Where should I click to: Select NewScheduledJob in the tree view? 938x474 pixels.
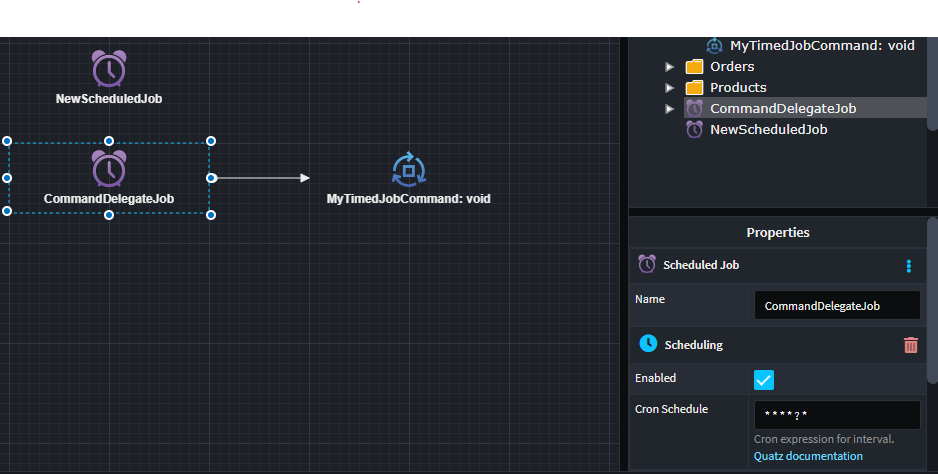768,129
